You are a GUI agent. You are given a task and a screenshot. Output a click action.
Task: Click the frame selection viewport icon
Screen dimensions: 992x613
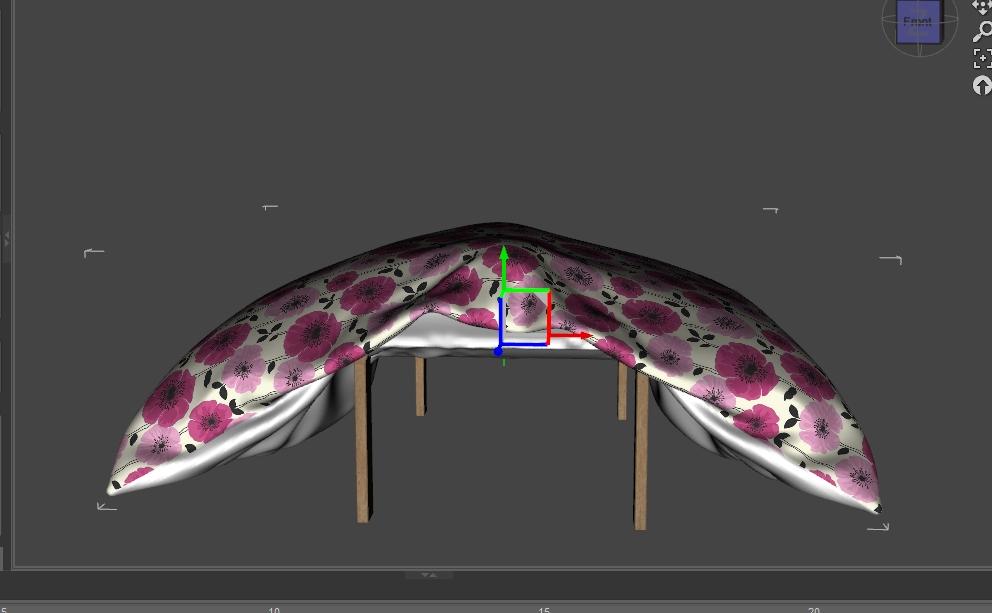[x=983, y=58]
